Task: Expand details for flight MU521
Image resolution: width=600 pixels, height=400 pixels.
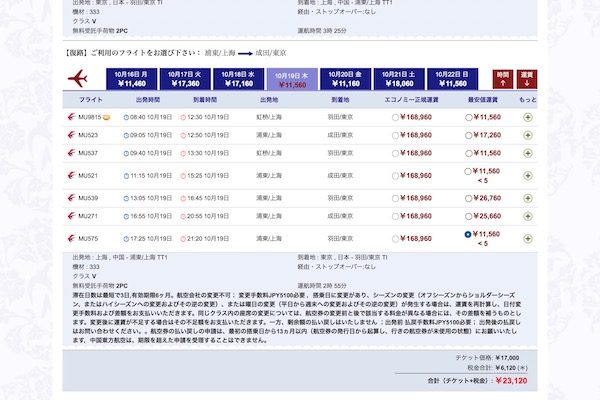Action: pyautogui.click(x=528, y=176)
